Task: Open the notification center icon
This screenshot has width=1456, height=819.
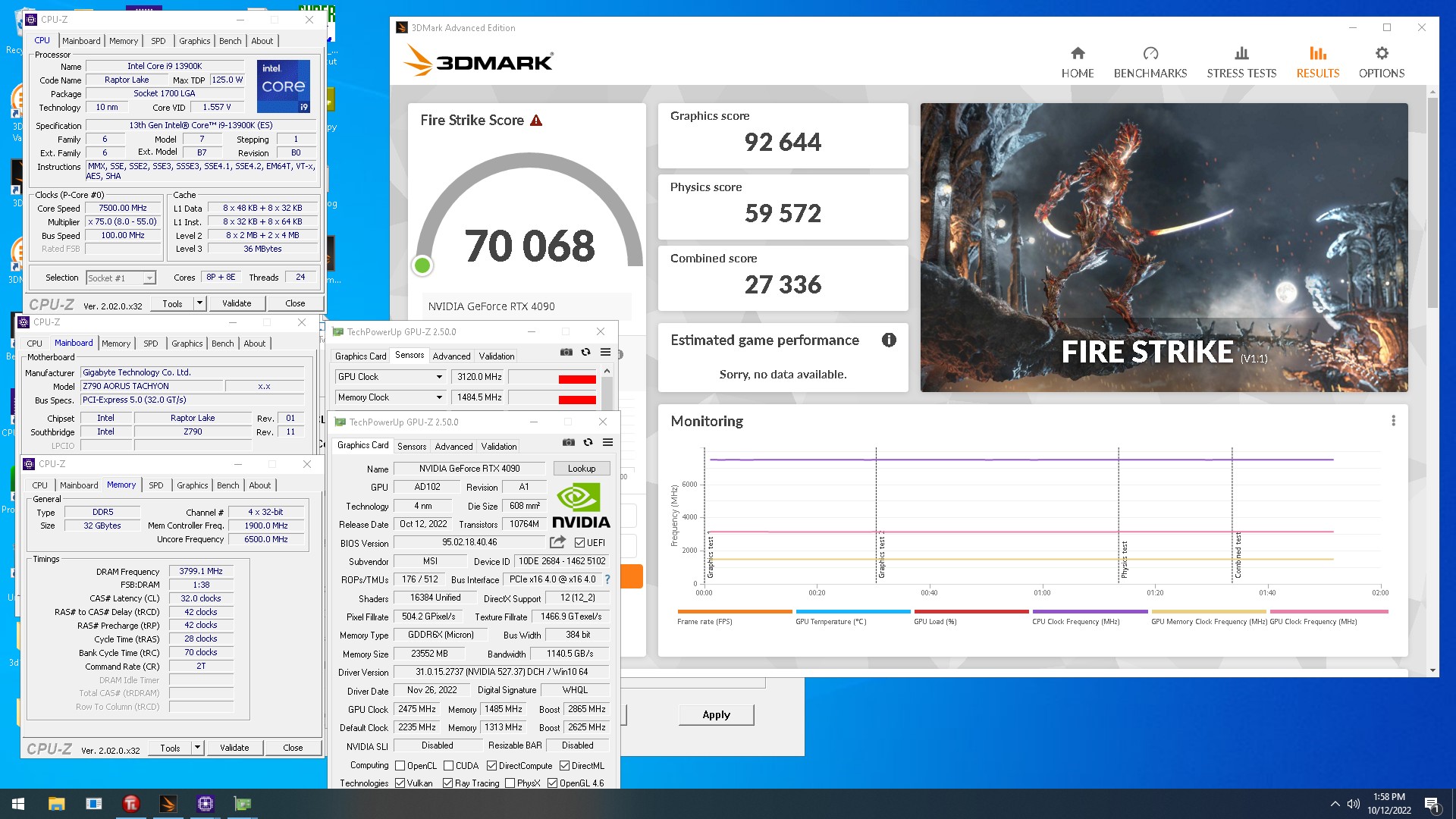Action: click(1432, 805)
